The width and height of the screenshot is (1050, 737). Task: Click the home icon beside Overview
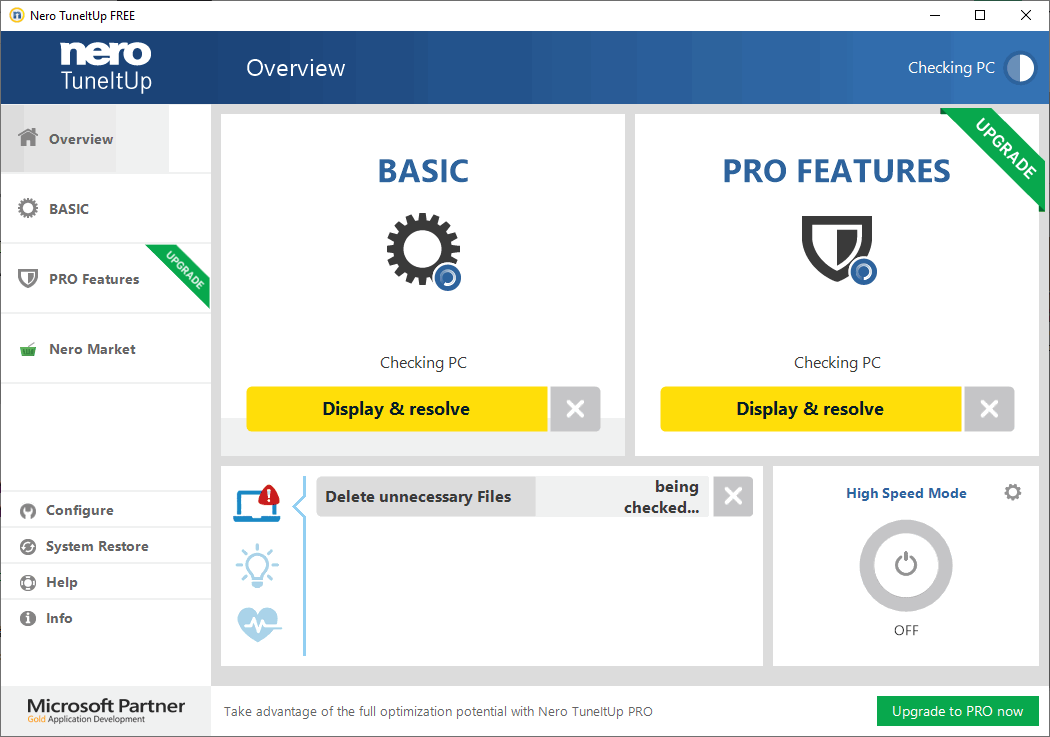28,137
